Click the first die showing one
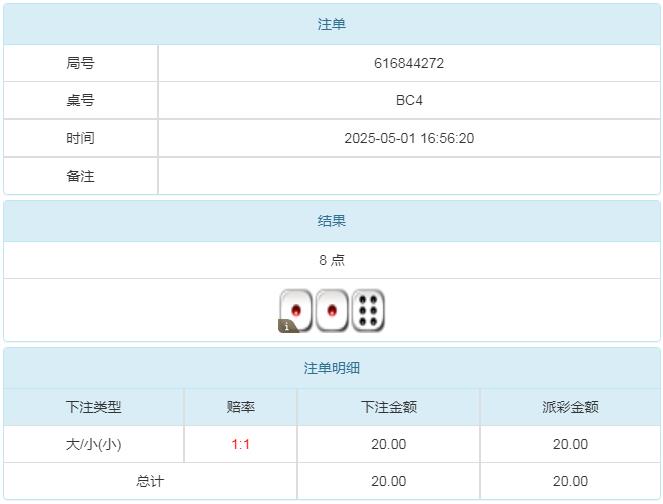663x504 pixels. (x=297, y=309)
